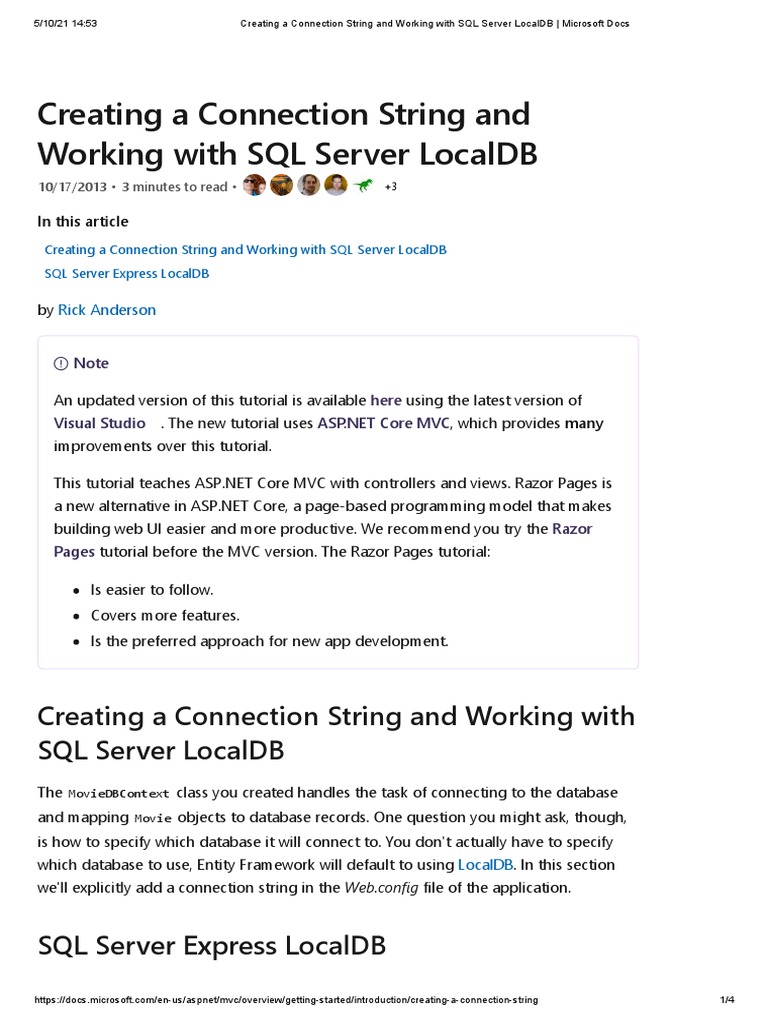Open 'Creating a Connection String and Working with SQL Server LocalDB' article link

pos(246,249)
